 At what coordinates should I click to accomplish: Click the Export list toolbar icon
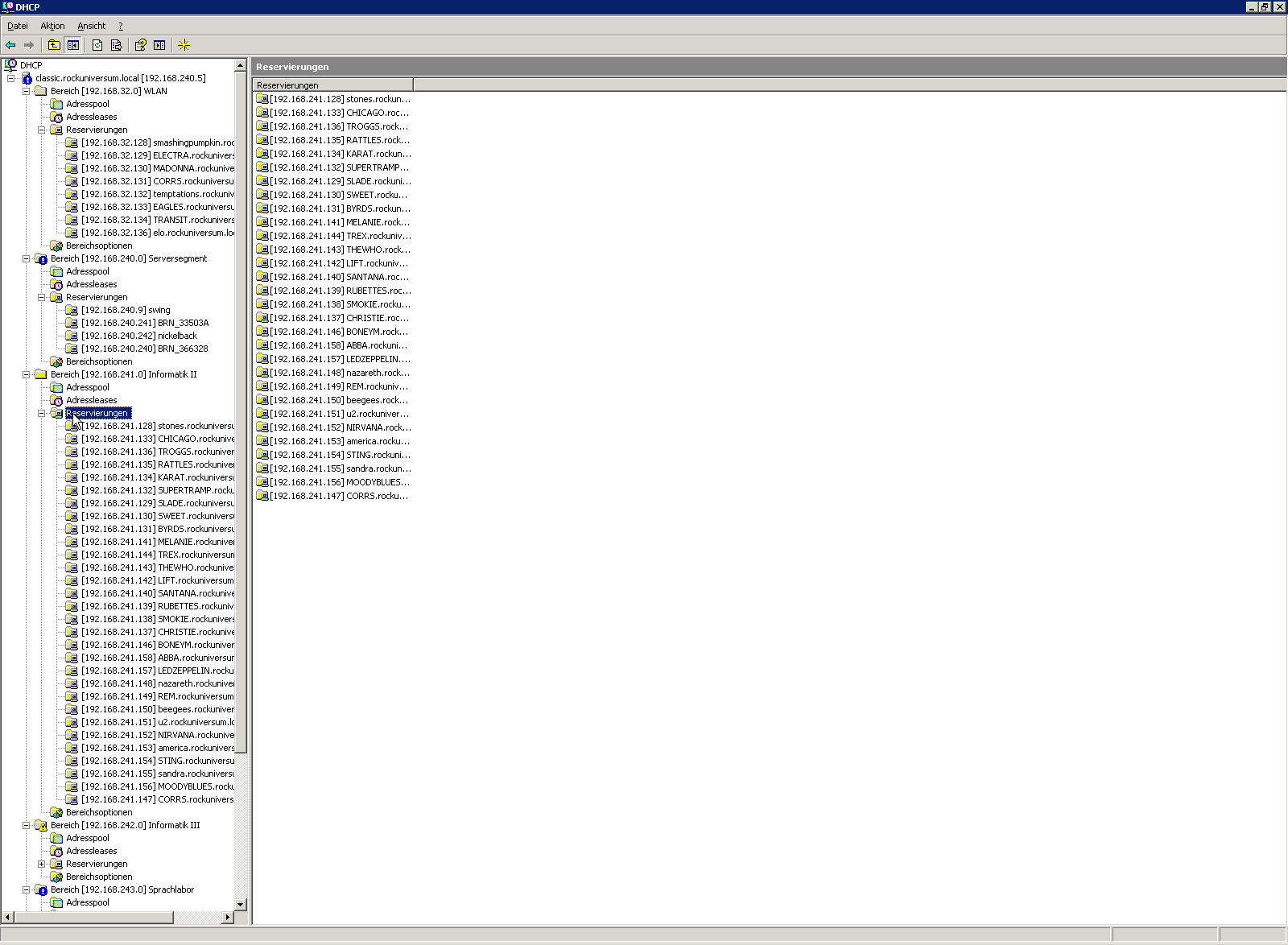point(116,45)
